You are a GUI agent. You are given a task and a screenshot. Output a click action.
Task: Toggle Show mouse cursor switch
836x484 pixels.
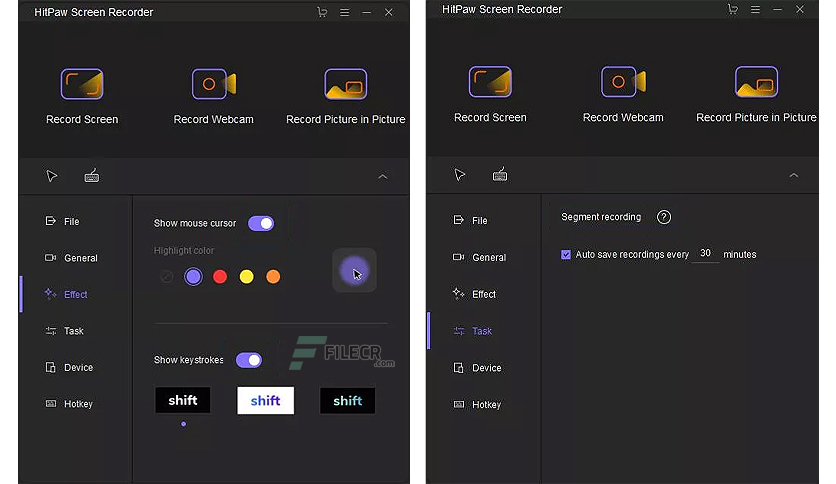[261, 223]
